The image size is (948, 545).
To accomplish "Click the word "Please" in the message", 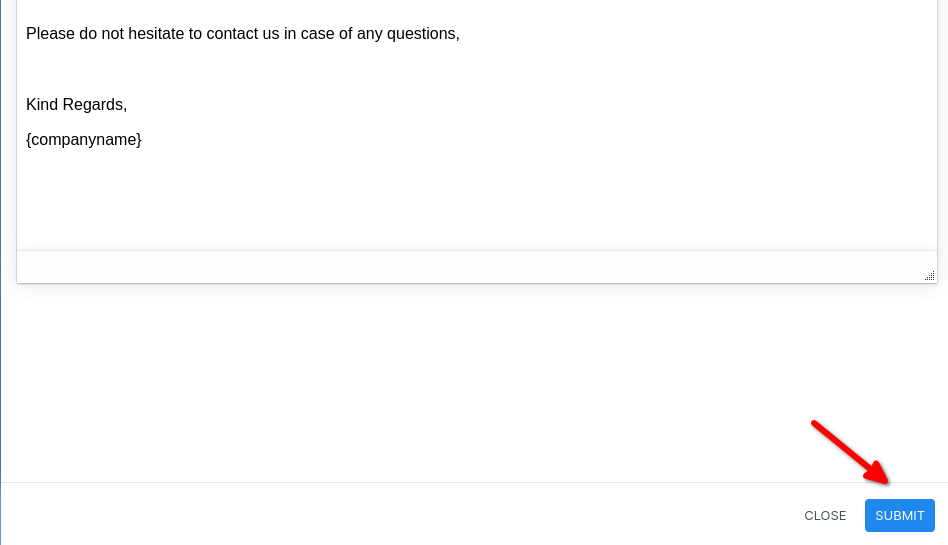I will coord(50,34).
